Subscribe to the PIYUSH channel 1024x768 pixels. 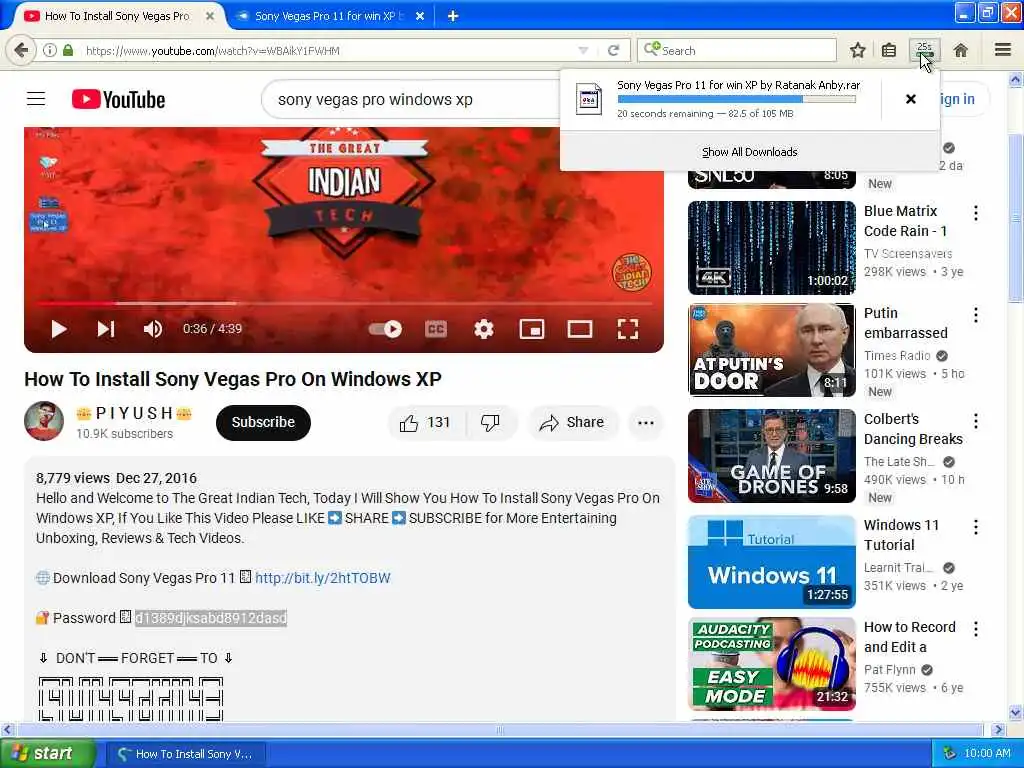263,423
